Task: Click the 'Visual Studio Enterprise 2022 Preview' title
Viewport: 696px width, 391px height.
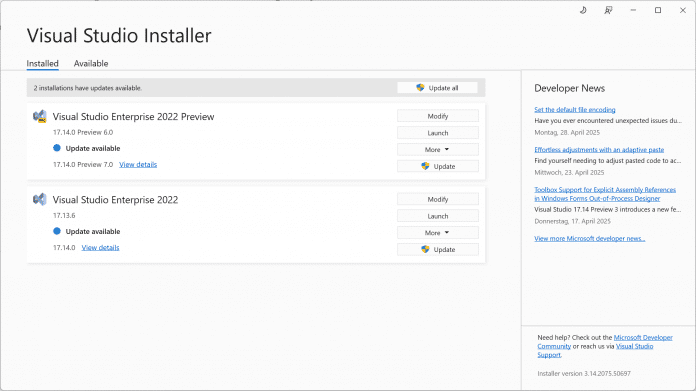Action: point(134,117)
